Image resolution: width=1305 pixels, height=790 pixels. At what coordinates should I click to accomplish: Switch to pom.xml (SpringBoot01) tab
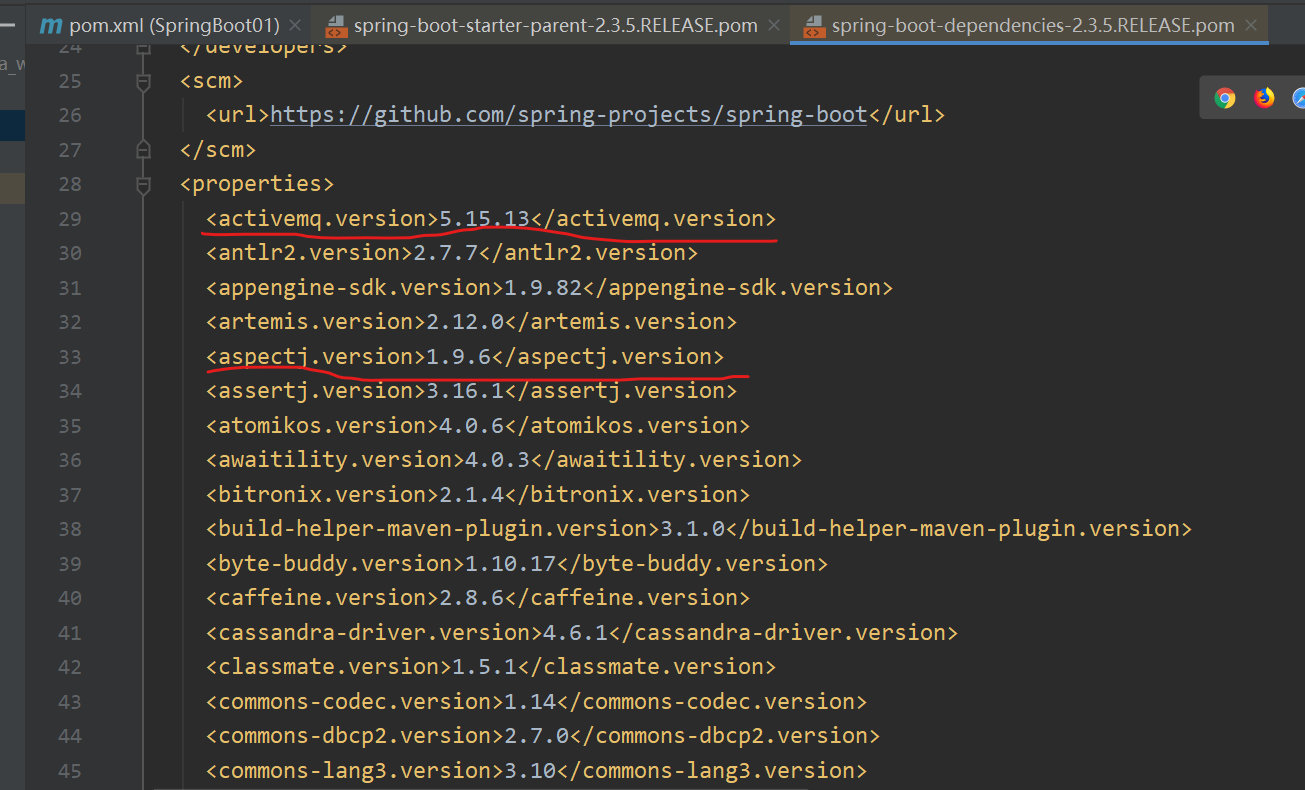point(174,25)
